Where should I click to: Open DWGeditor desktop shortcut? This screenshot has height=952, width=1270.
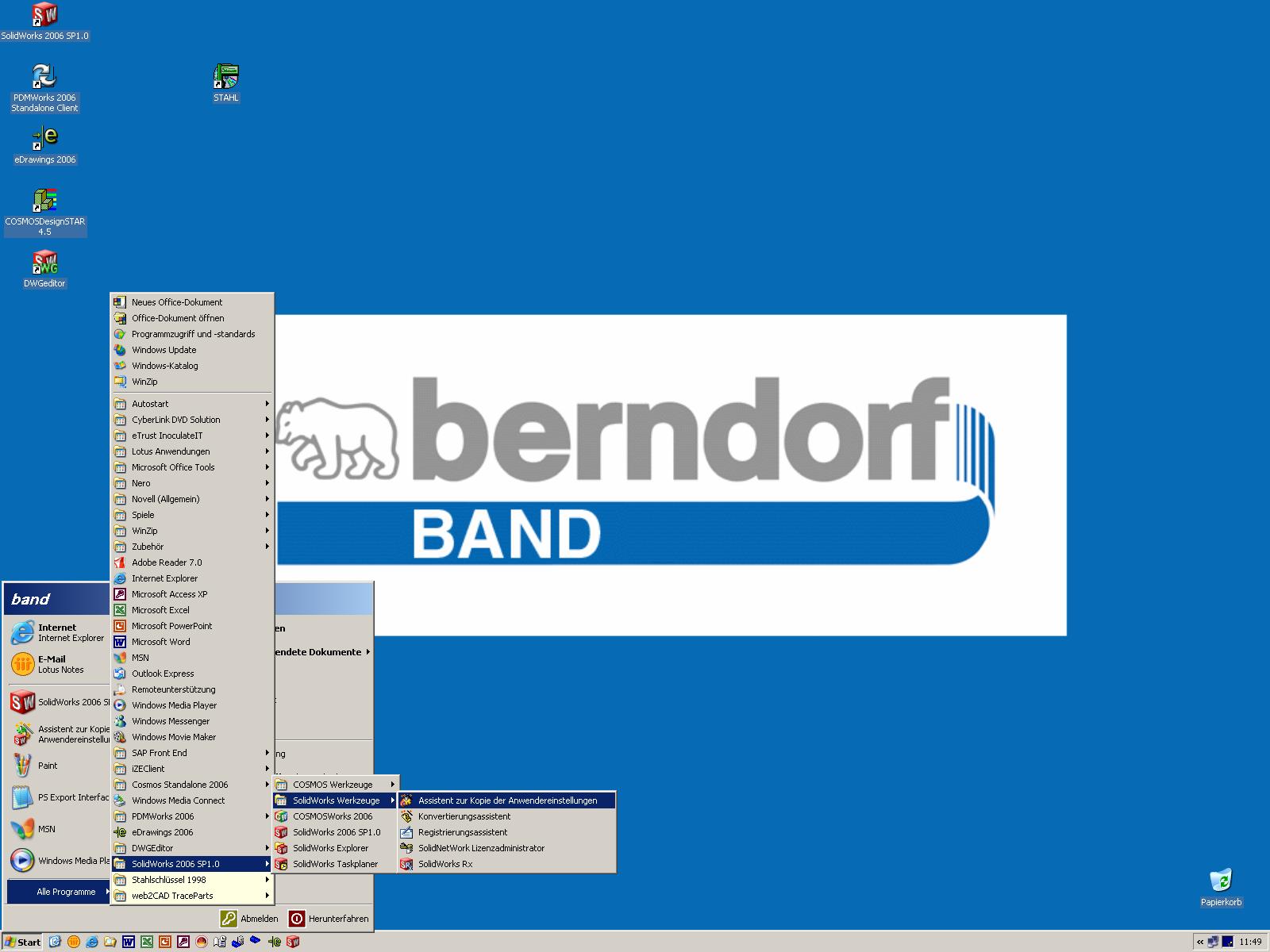pyautogui.click(x=44, y=269)
